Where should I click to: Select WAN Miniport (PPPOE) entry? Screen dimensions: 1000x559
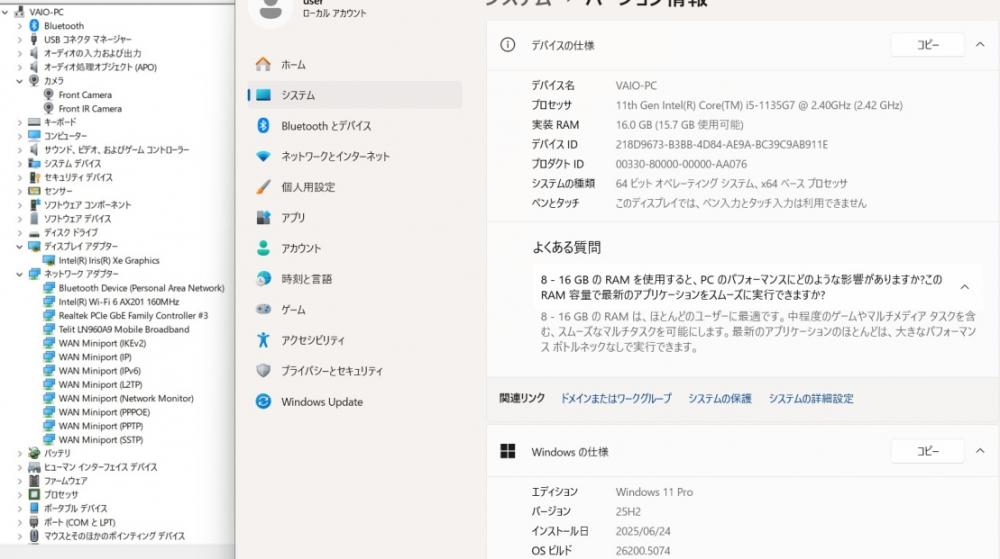point(104,412)
